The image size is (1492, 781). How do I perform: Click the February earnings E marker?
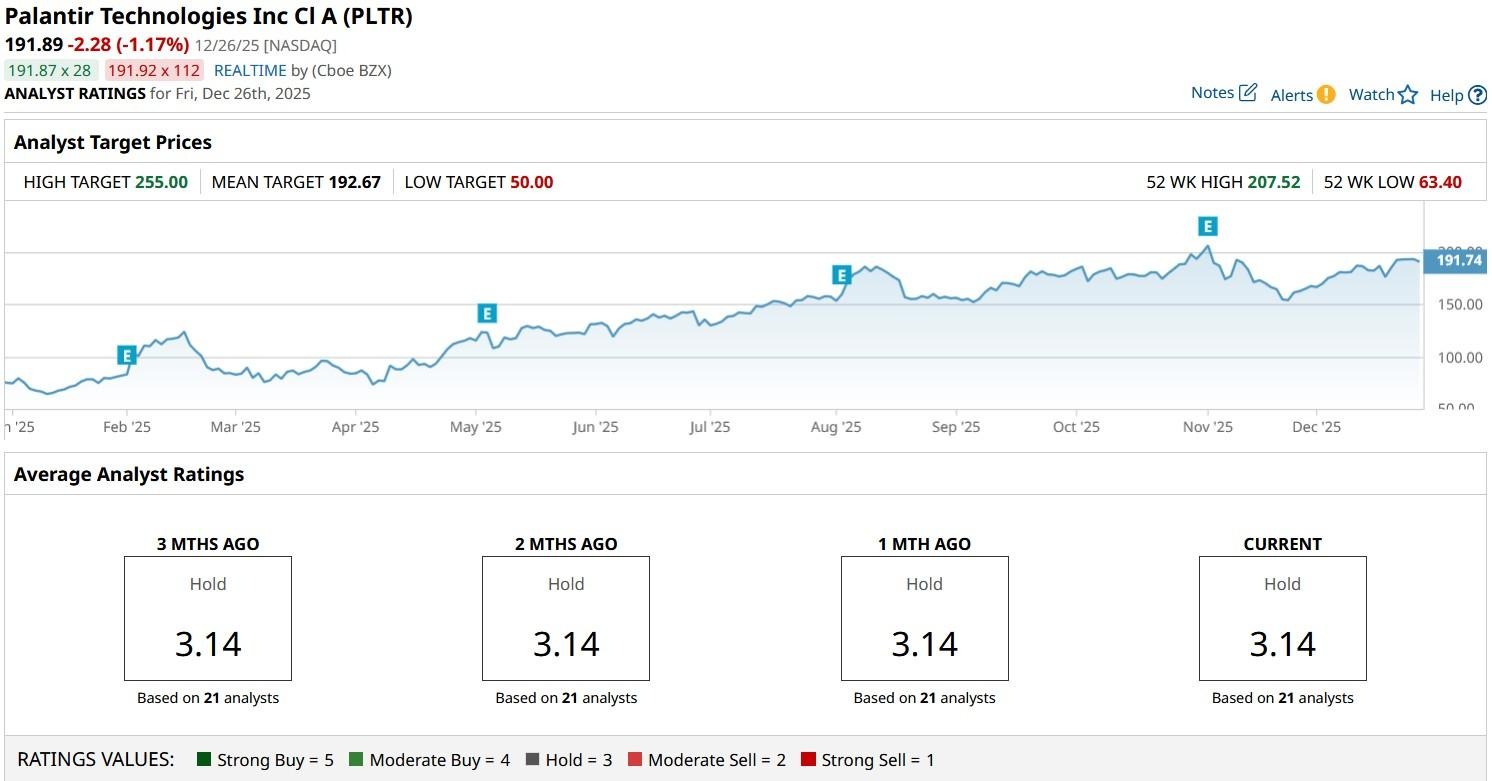click(127, 355)
